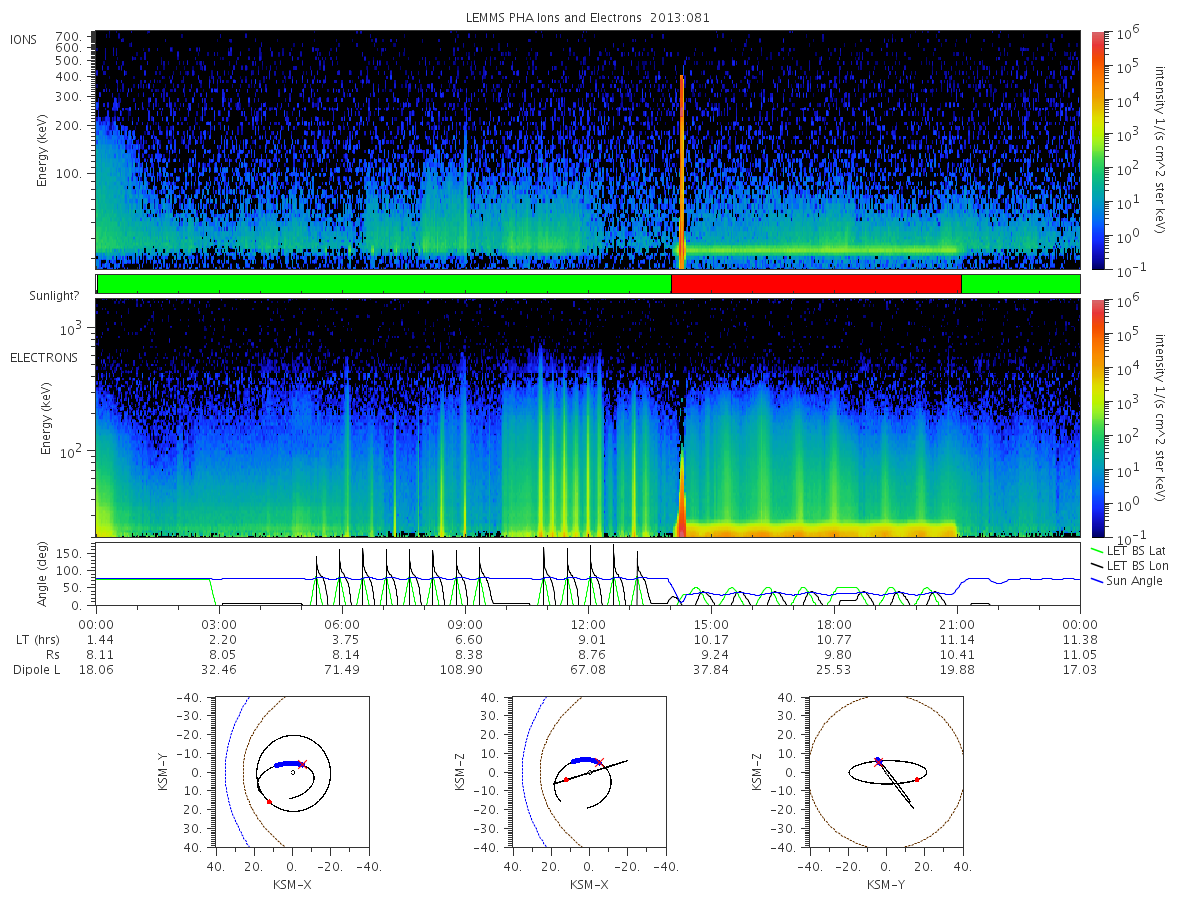Click the LET BS Lat legend entry
This screenshot has width=1200, height=900.
(1128, 551)
